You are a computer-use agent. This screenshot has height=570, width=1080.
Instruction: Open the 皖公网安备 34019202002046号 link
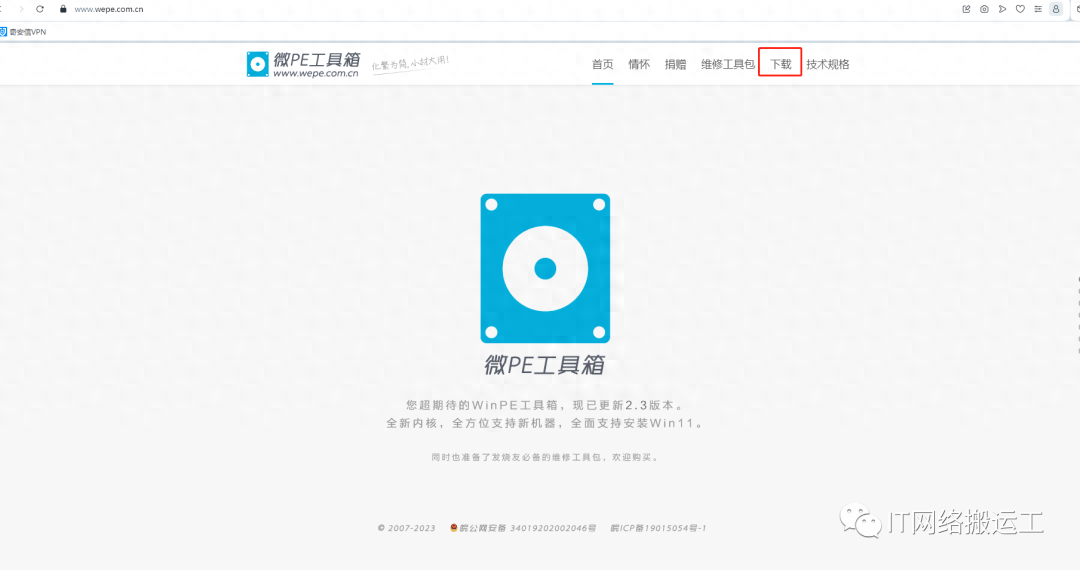coord(523,528)
